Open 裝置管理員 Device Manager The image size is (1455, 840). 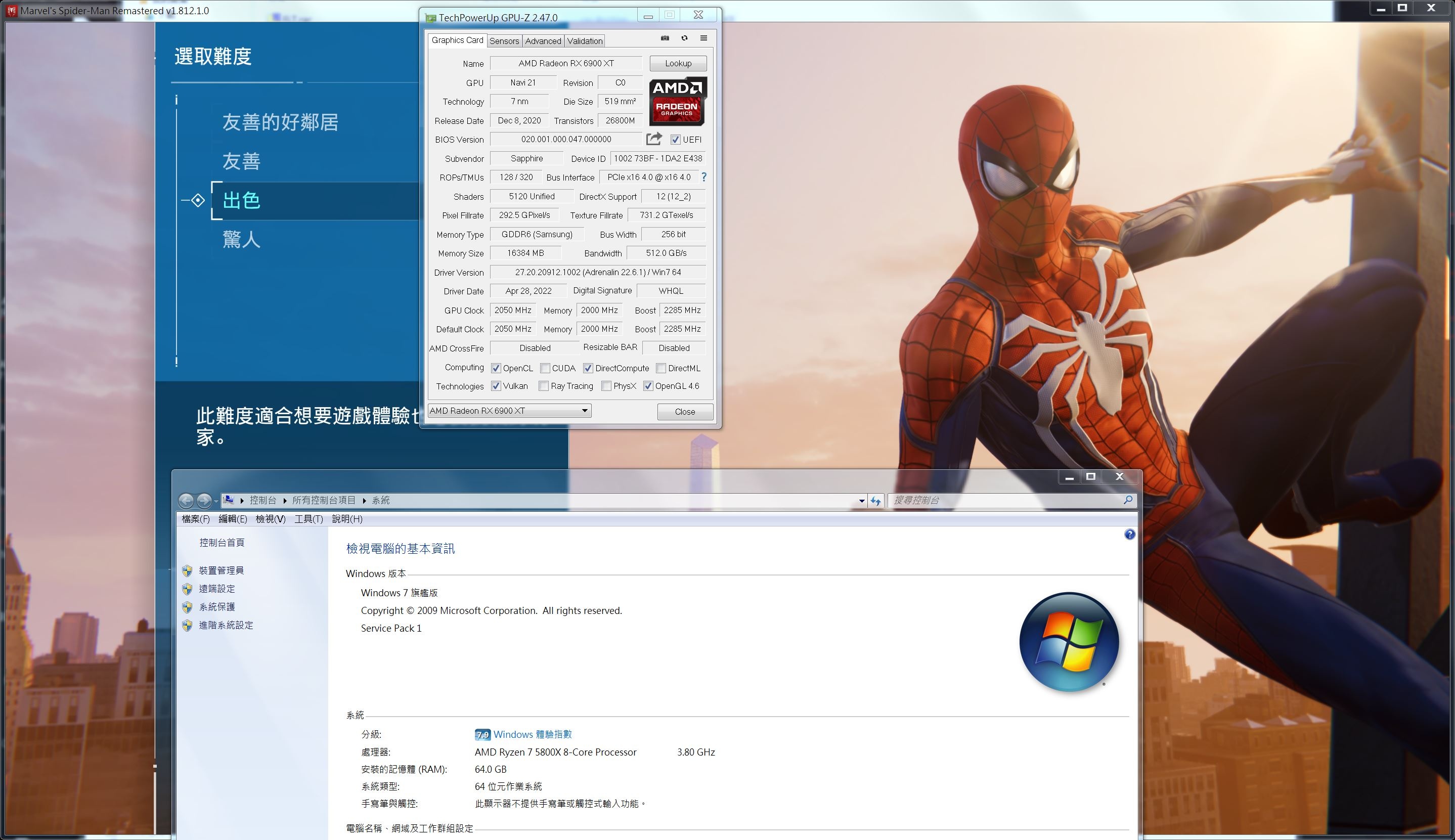pos(221,570)
